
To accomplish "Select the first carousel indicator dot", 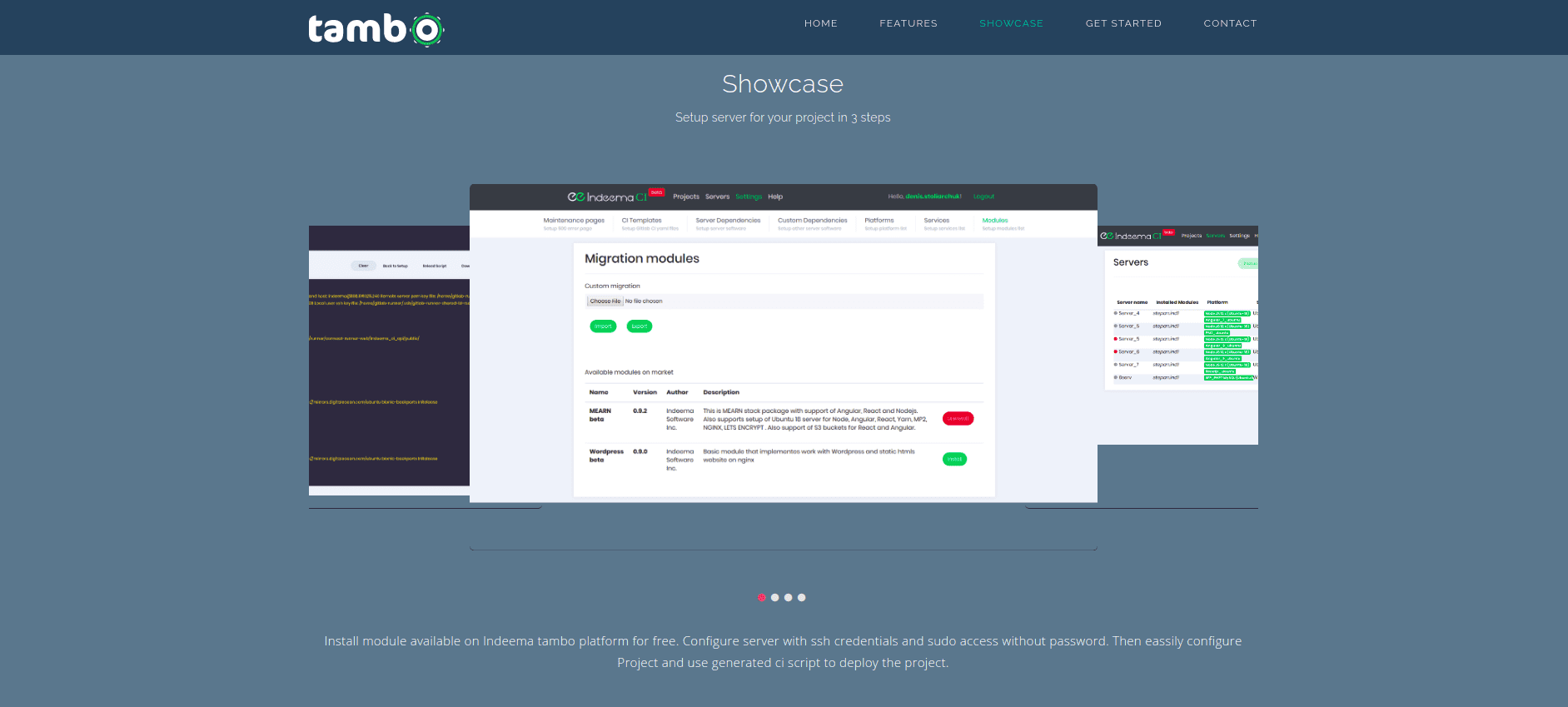I will pos(761,597).
